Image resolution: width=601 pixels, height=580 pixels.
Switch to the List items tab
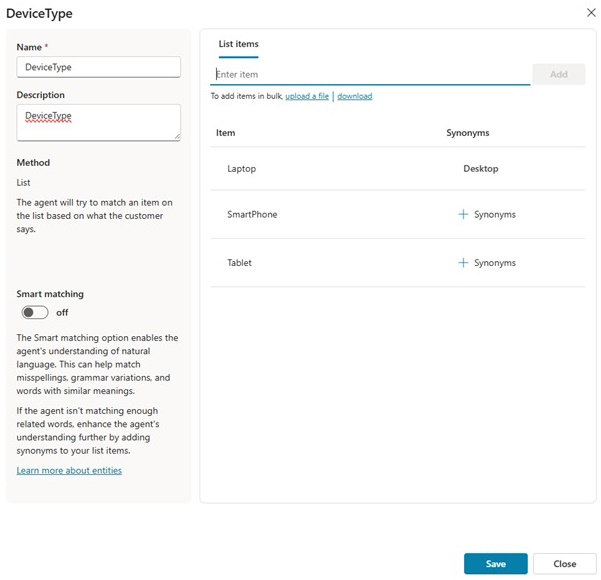(x=238, y=44)
